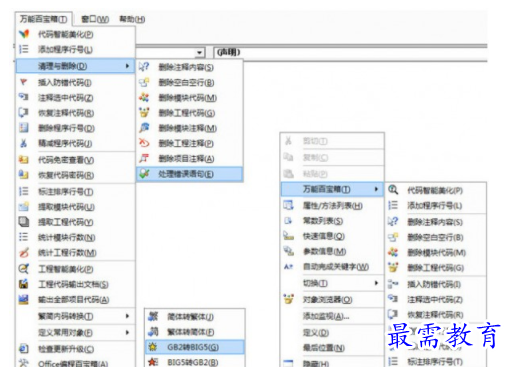509x367 pixels.
Task: Click the icon beside 提取工程代码(Y)
Action: pyautogui.click(x=23, y=222)
